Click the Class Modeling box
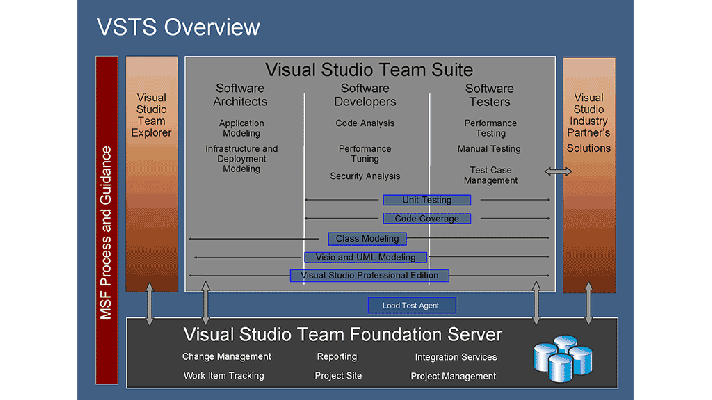Viewport: 712px width, 400px height. coord(367,238)
